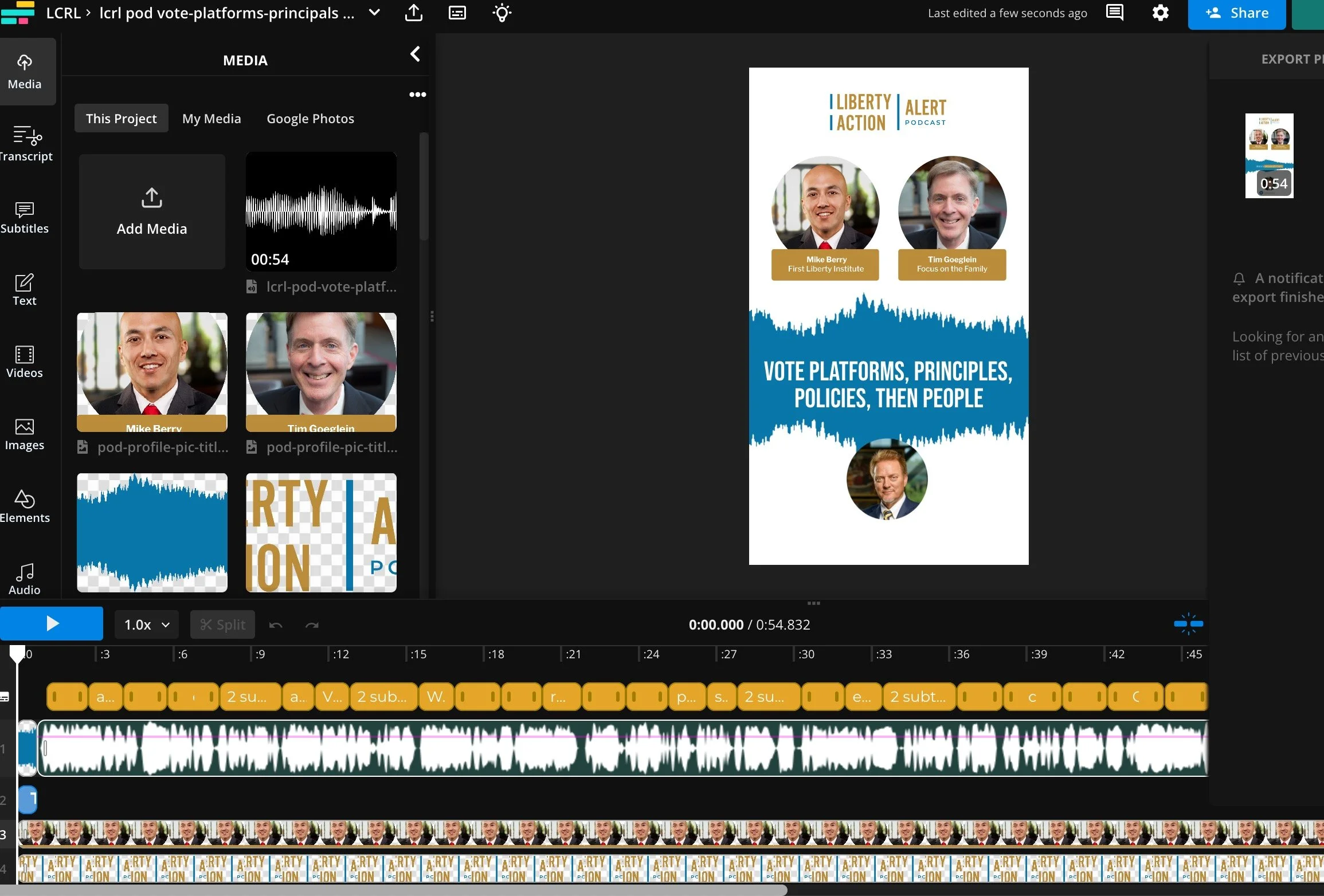Click the lcrl-pod-vote-platf... file name

[331, 286]
